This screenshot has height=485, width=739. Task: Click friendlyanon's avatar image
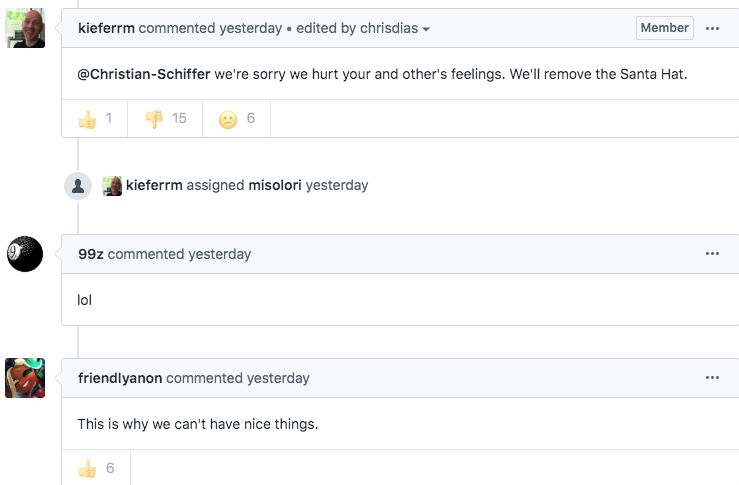coord(25,378)
